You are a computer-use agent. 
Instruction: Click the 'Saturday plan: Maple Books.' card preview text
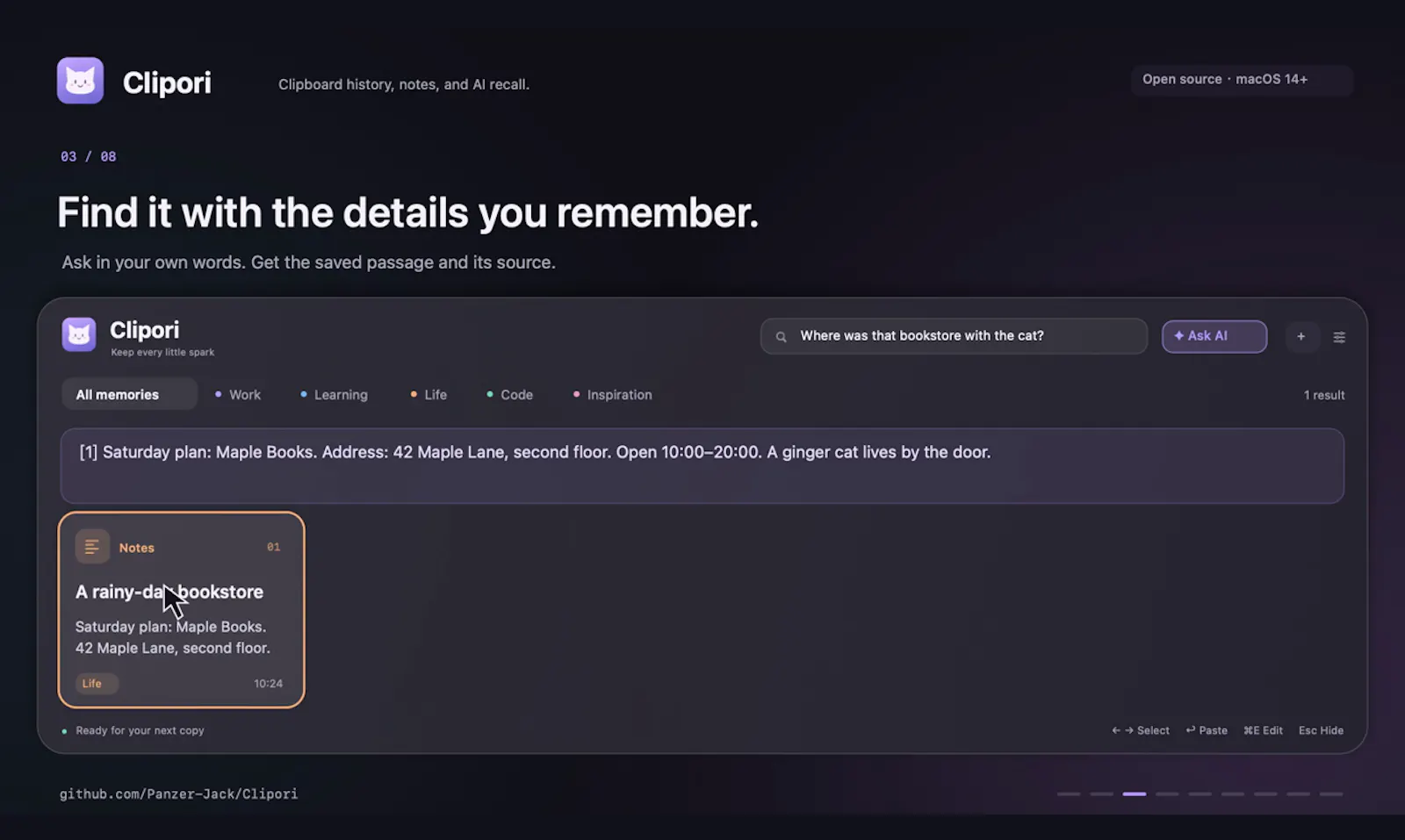click(x=170, y=627)
